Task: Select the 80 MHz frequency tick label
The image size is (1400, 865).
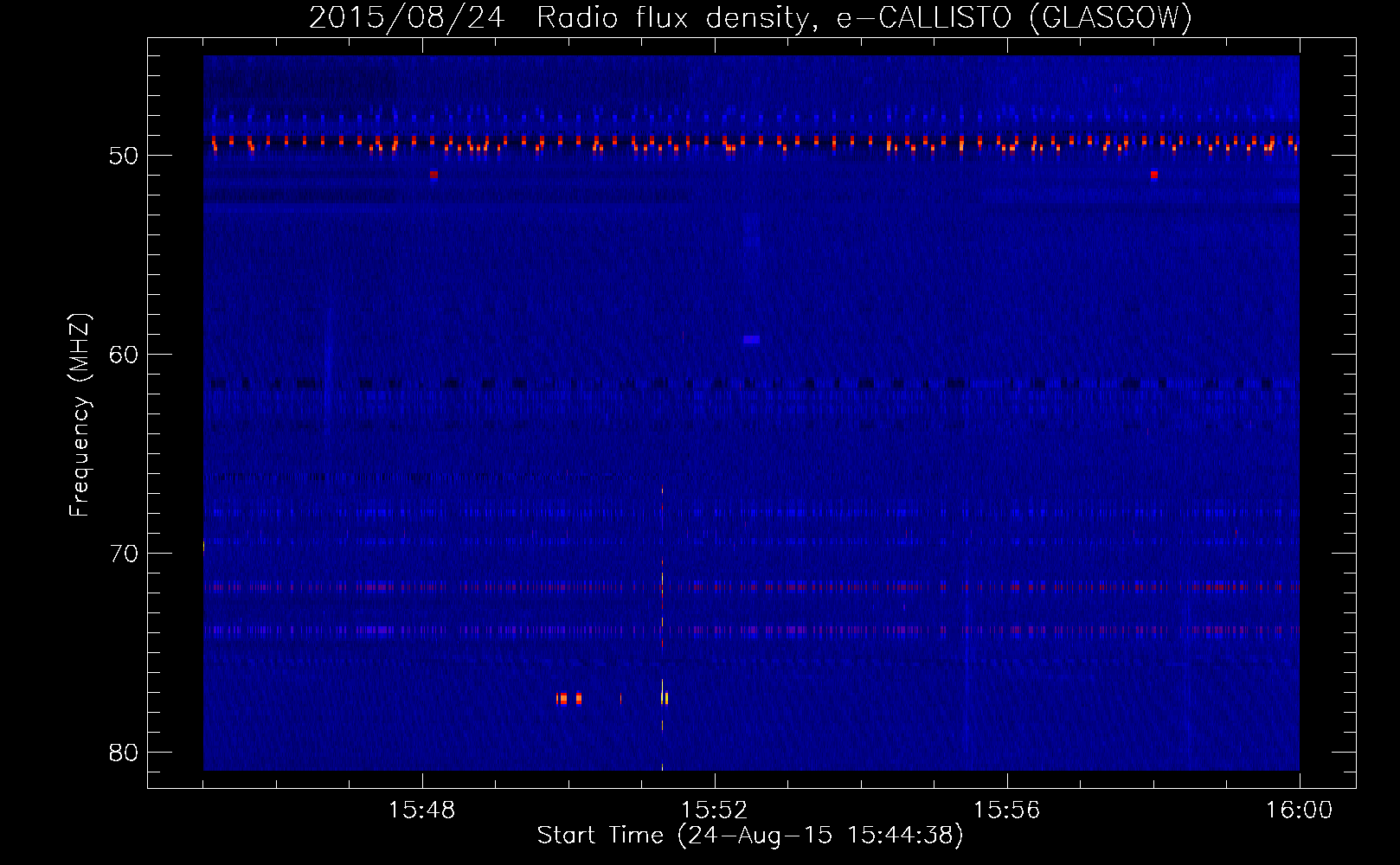Action: [124, 753]
